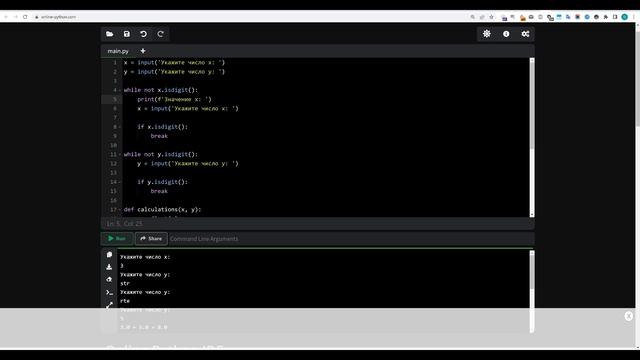Viewport: 640px width, 360px height.
Task: Click 'while not y.isdigit():' on line 11
Action: [161, 154]
